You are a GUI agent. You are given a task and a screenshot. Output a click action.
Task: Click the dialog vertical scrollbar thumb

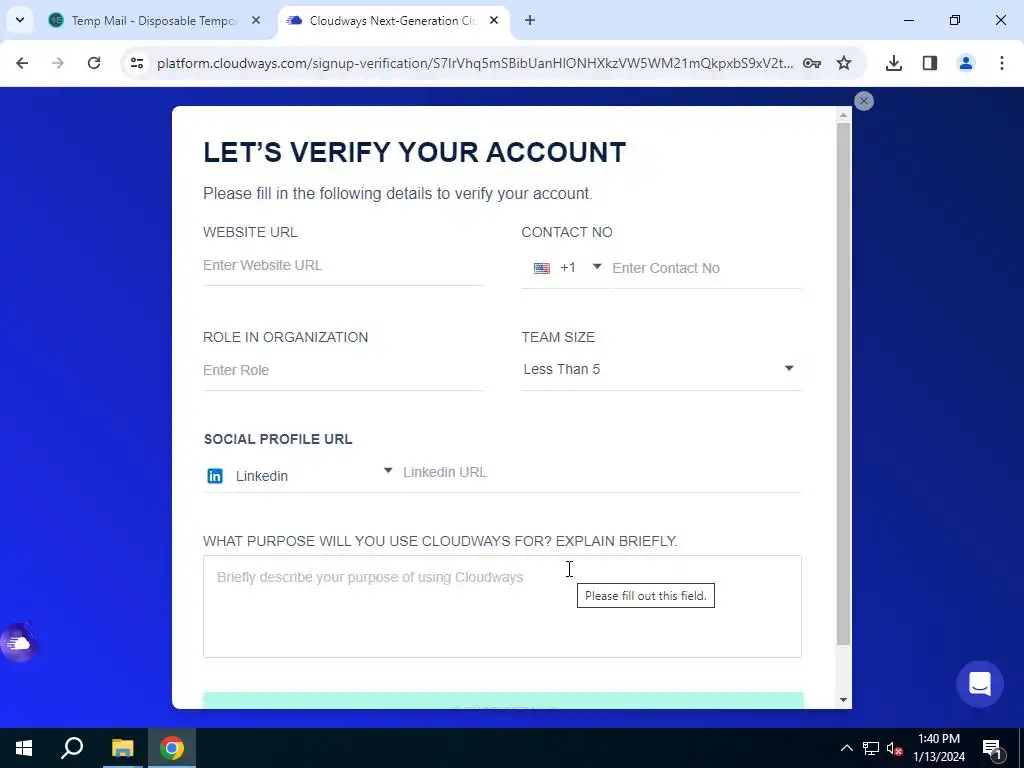[x=843, y=384]
